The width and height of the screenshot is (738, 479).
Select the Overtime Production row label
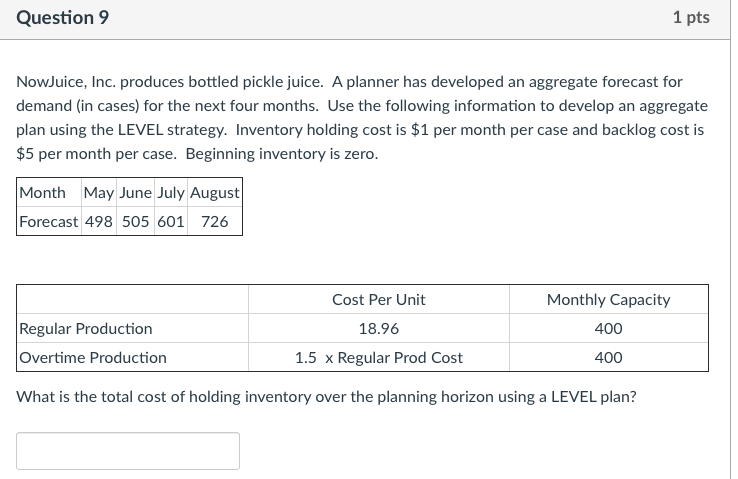click(x=93, y=357)
